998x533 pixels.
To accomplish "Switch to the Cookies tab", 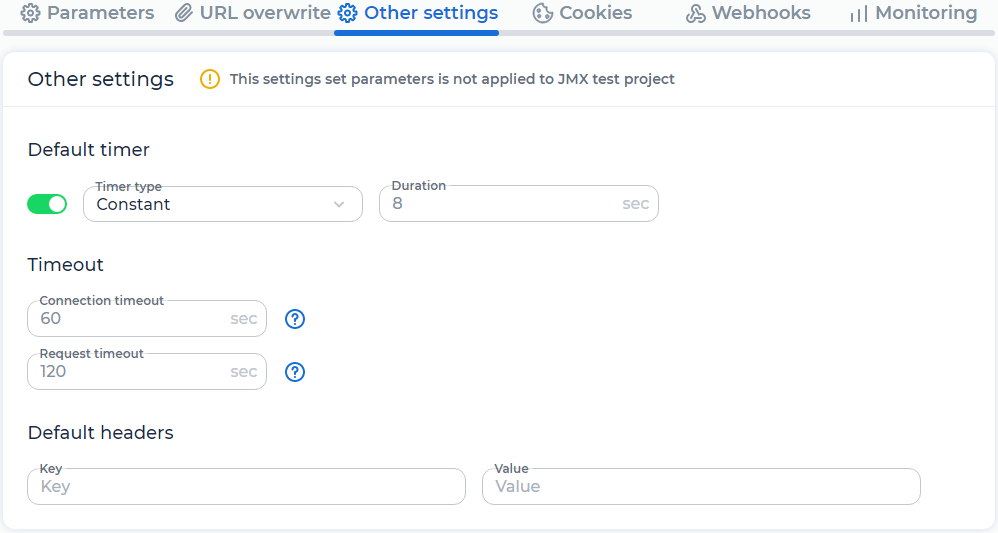I will click(582, 13).
